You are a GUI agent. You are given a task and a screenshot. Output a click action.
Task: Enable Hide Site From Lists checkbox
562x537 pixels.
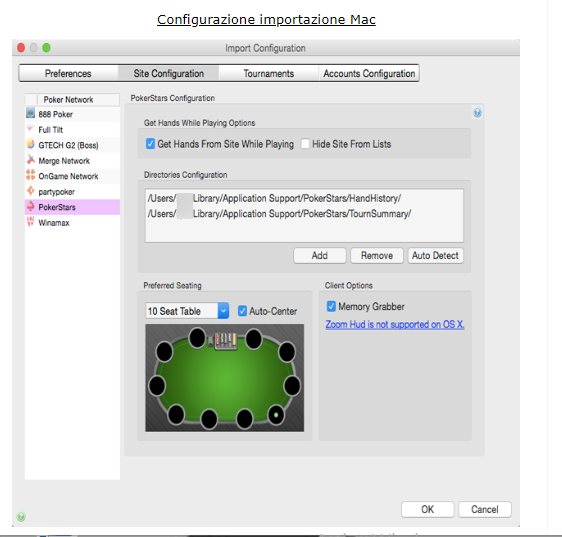coord(305,144)
